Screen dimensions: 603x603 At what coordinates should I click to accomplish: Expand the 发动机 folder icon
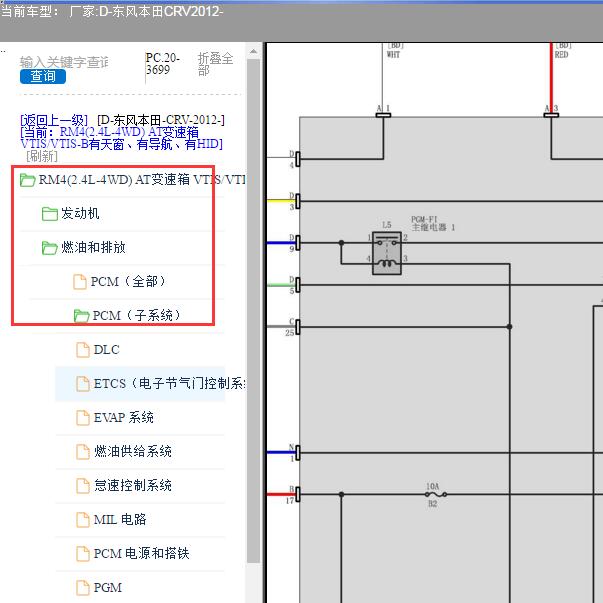50,213
